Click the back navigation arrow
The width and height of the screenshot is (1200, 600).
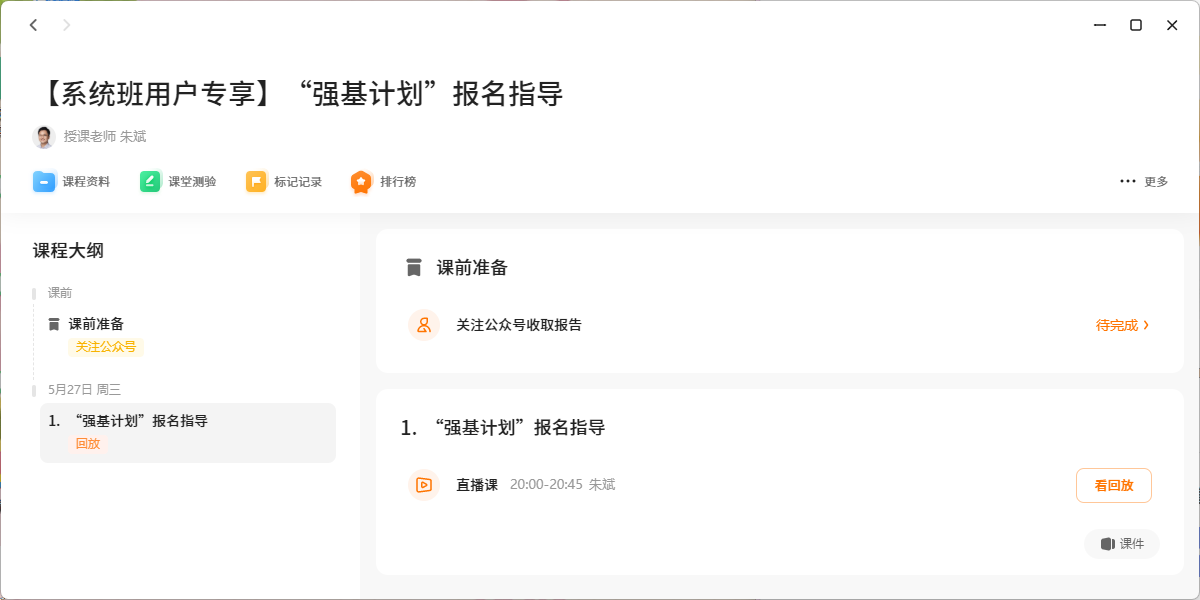pyautogui.click(x=33, y=24)
